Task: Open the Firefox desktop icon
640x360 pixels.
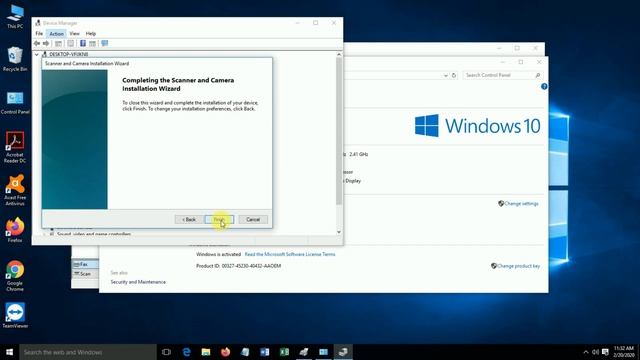Action: [x=15, y=230]
